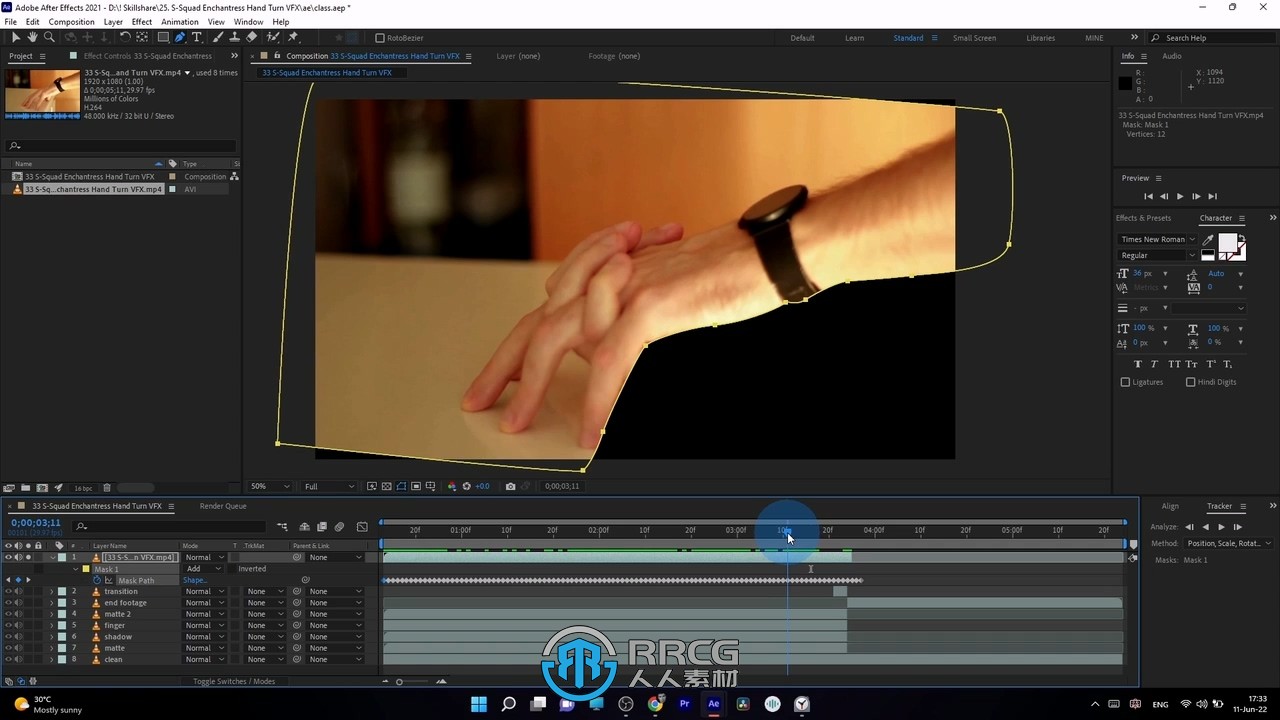
Task: Toggle visibility of the finger layer
Action: point(8,625)
